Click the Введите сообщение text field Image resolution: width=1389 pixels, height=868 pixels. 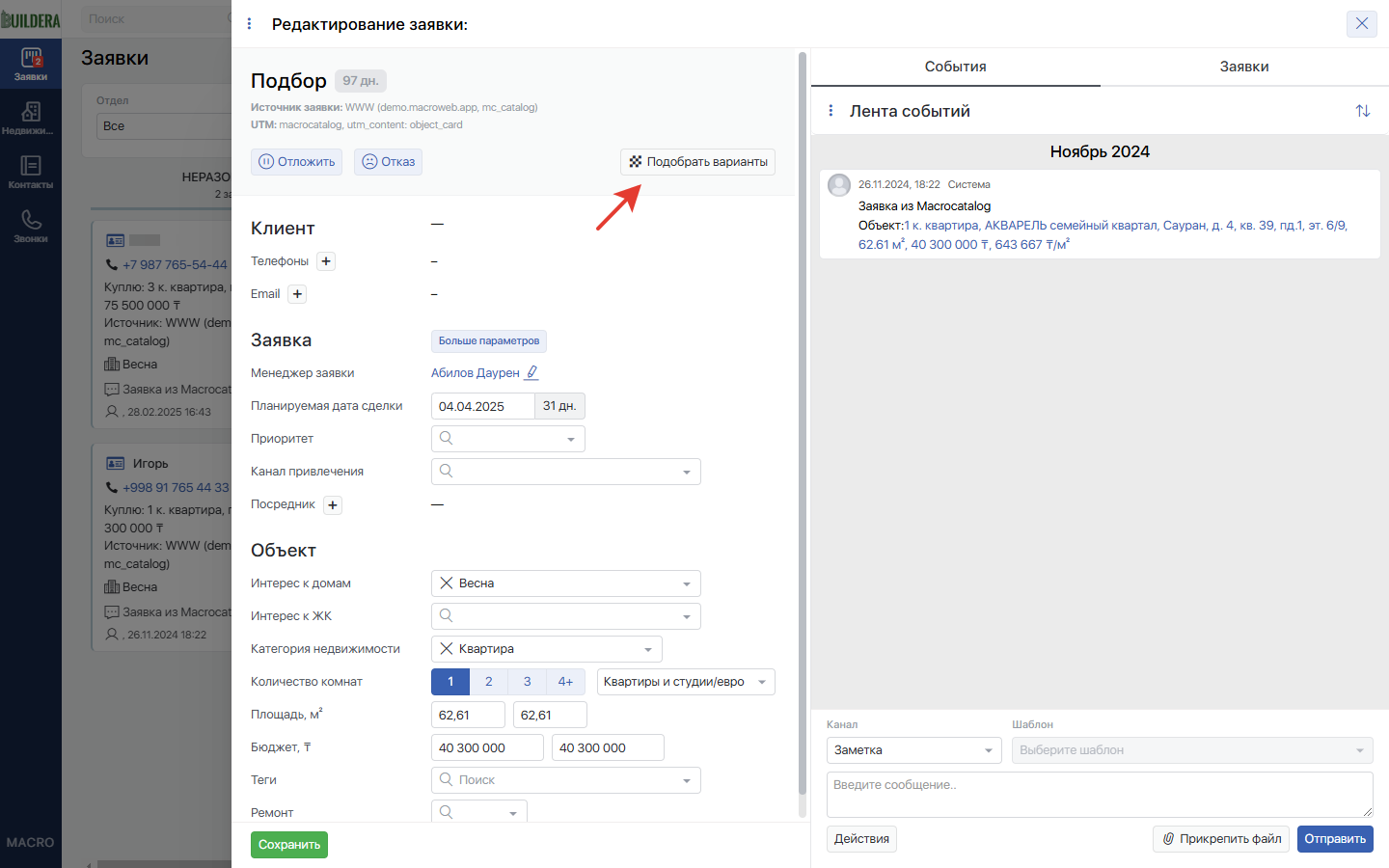pos(1100,795)
